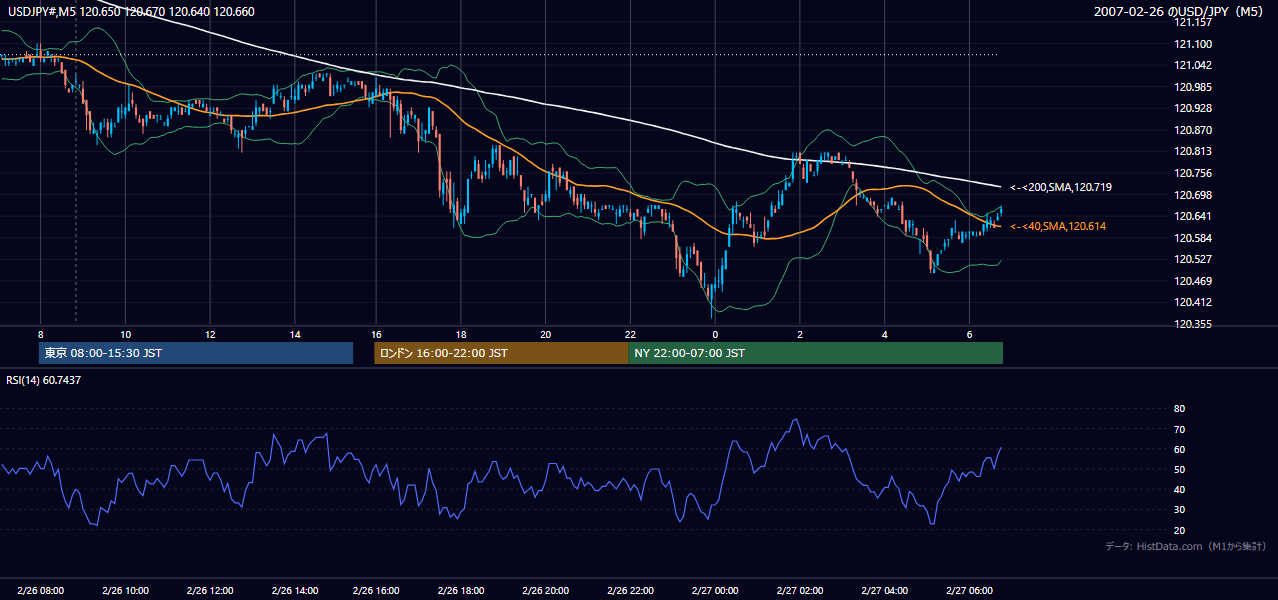Click the 2/27 06:00 date label
1278x600 pixels.
pyautogui.click(x=969, y=591)
